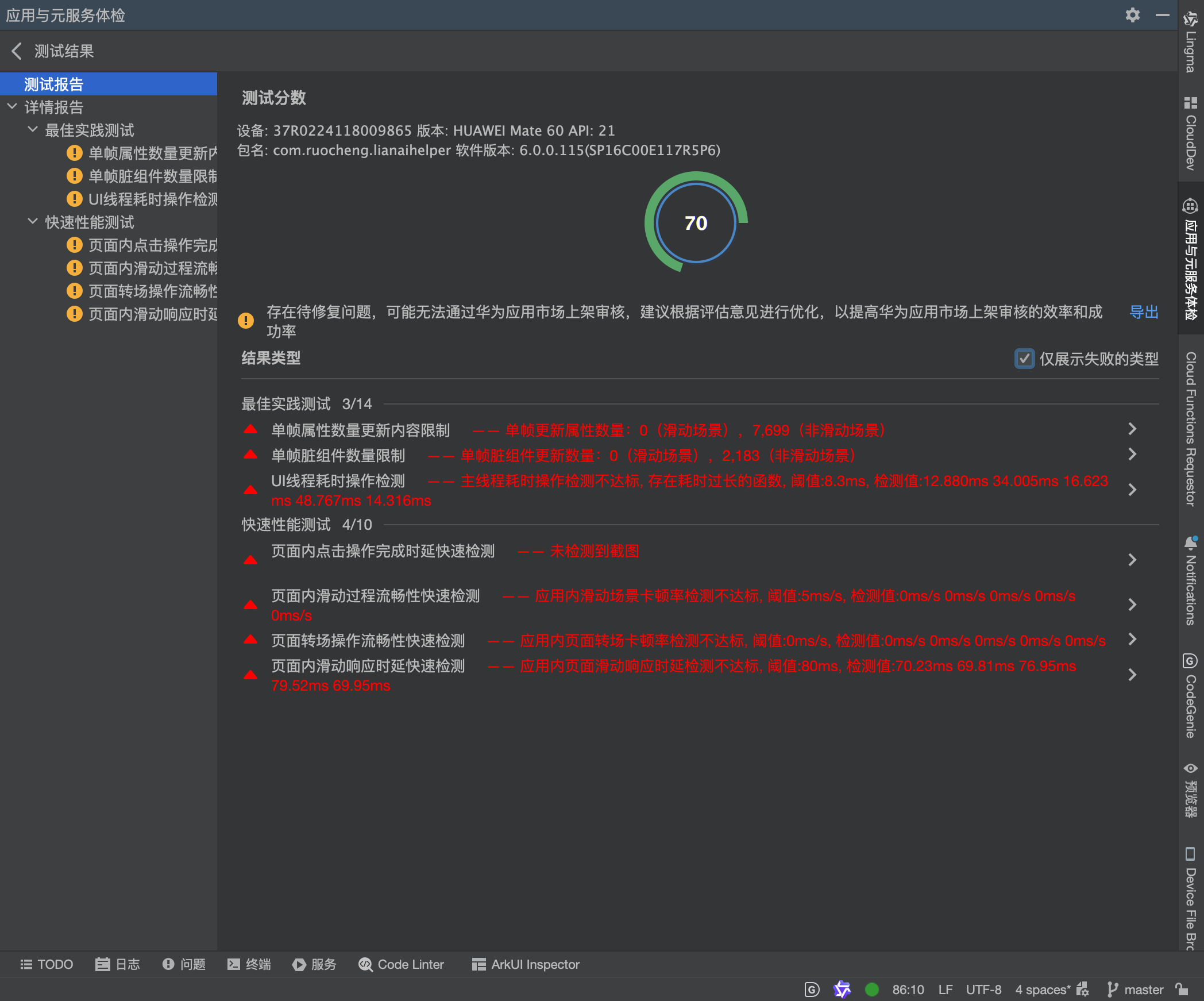Collapse the 快速性能测试 tree section
Viewport: 1204px width, 1001px height.
point(32,222)
